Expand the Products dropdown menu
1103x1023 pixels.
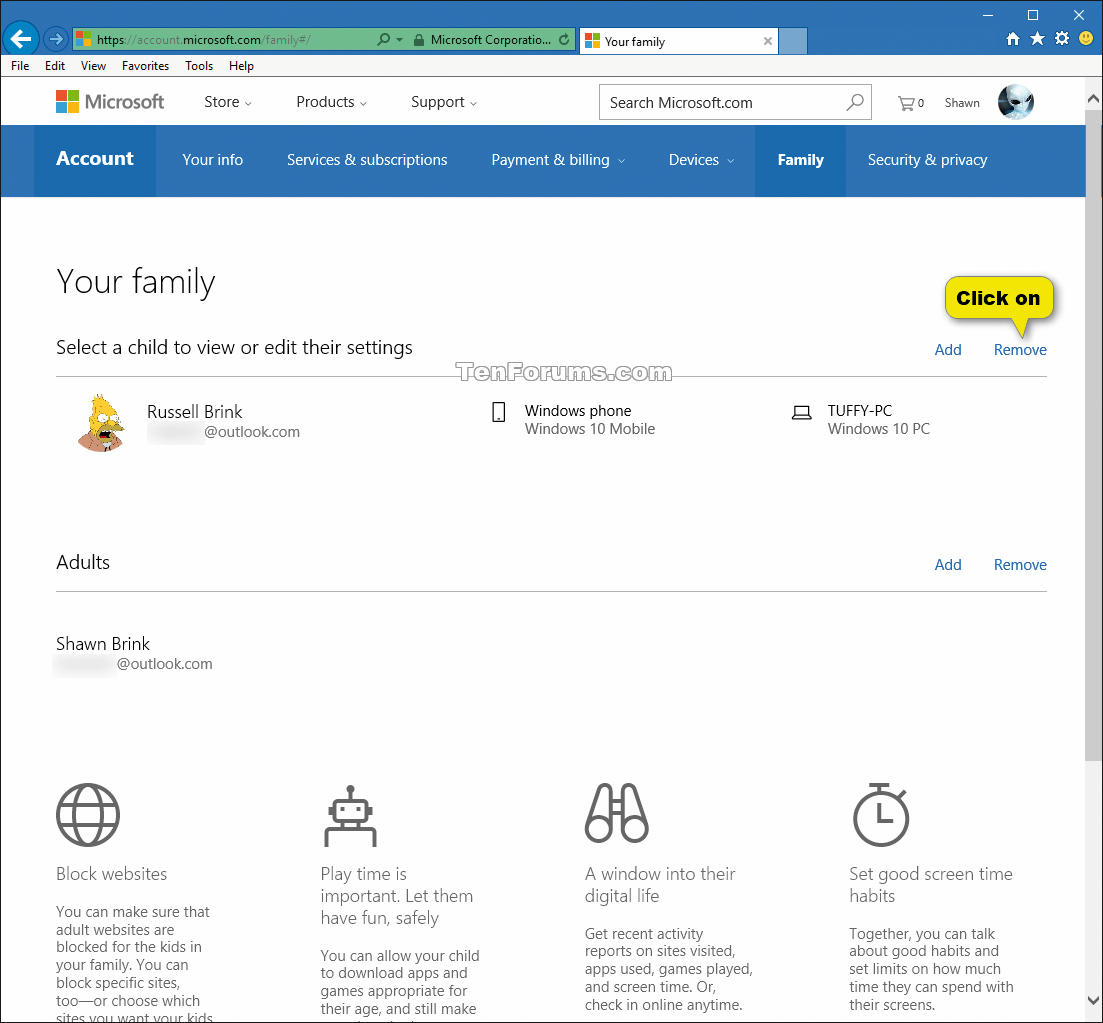(331, 102)
